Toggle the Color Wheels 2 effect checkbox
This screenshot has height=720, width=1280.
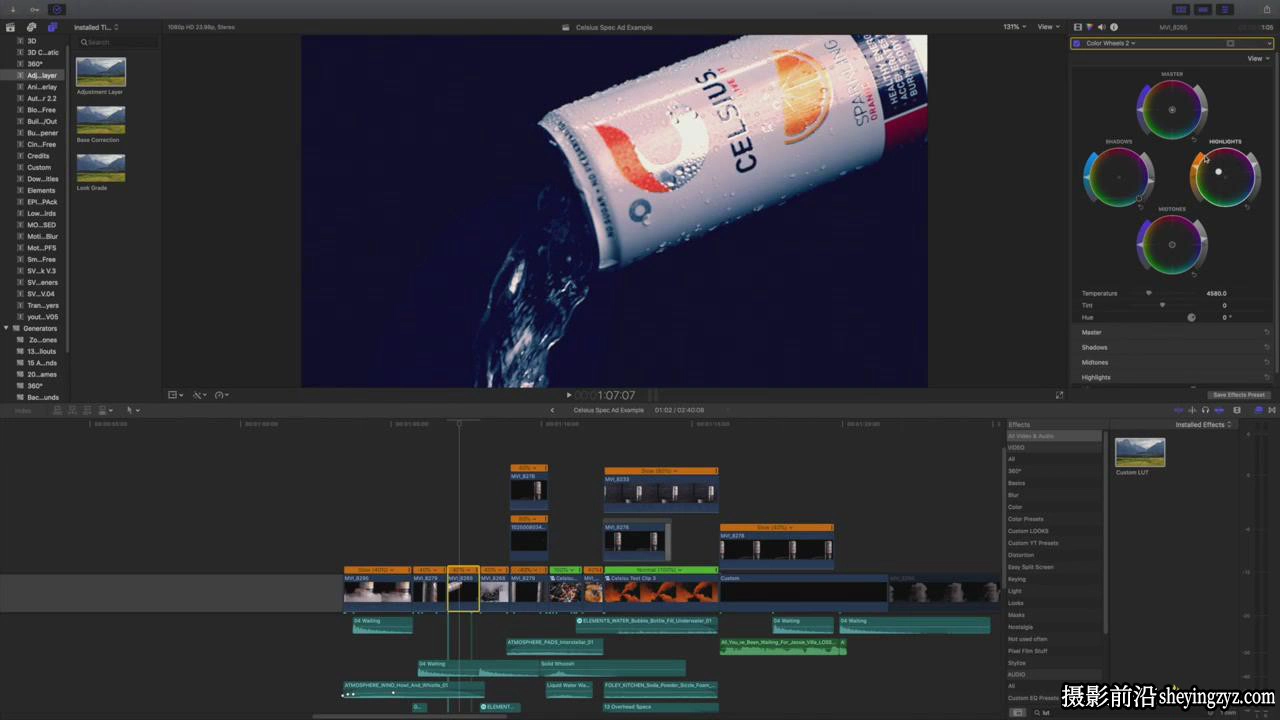point(1077,43)
